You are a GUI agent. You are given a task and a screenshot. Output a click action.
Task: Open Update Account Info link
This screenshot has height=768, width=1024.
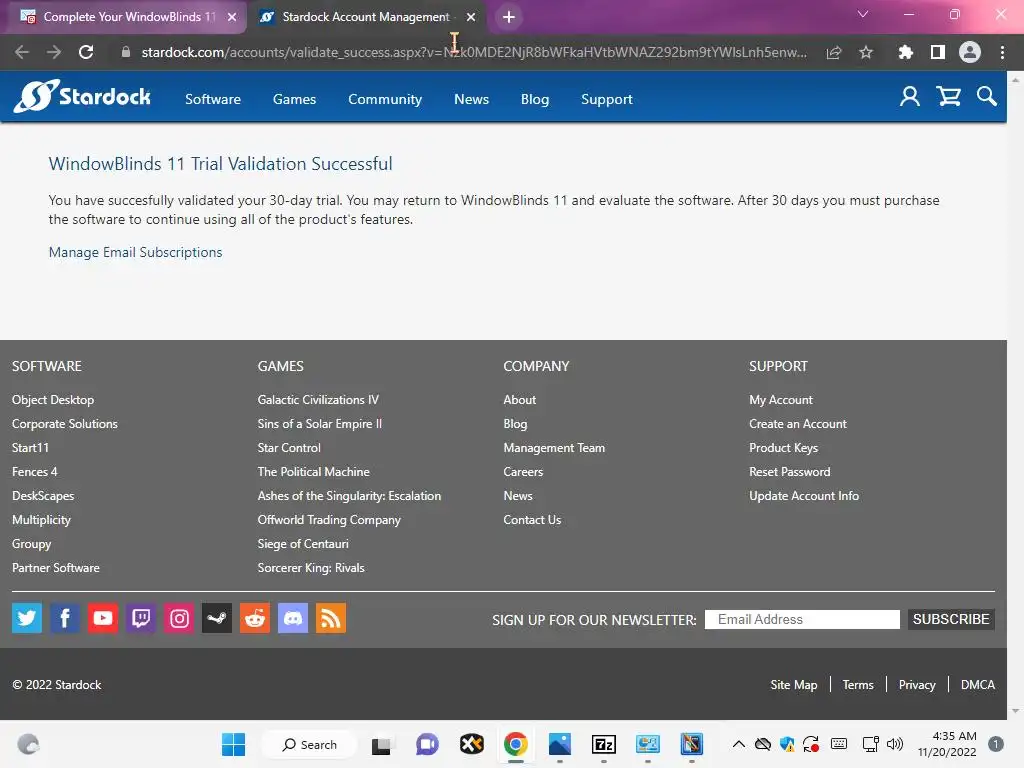point(804,496)
